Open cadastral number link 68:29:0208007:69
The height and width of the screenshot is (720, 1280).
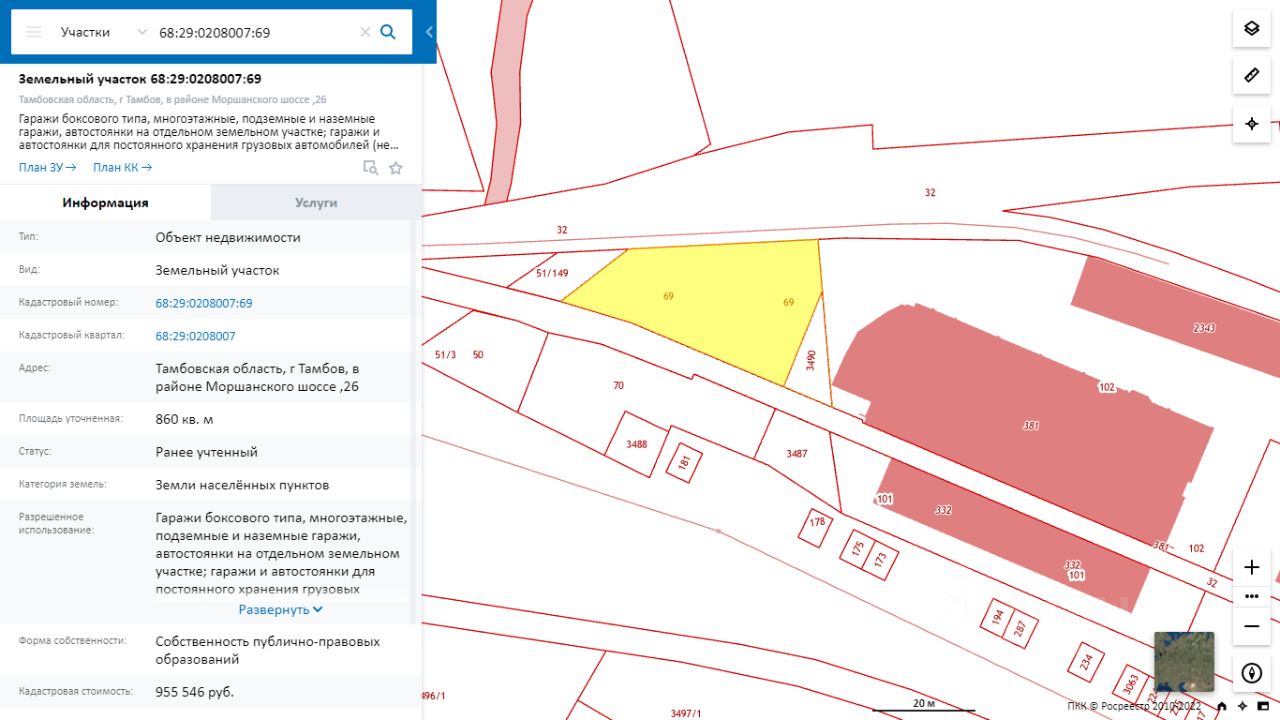(x=204, y=303)
